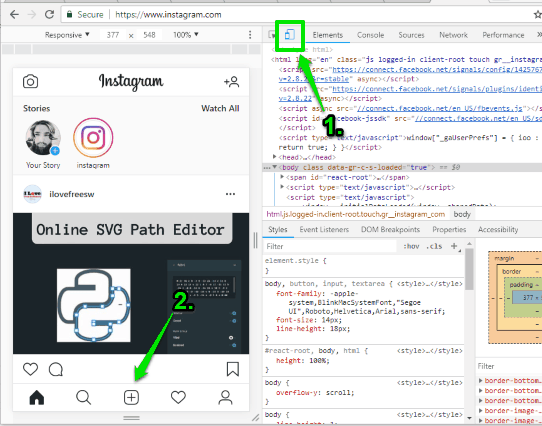This screenshot has width=542, height=426.
Task: Select the DOM Breakpoints tab
Action: coord(390,230)
